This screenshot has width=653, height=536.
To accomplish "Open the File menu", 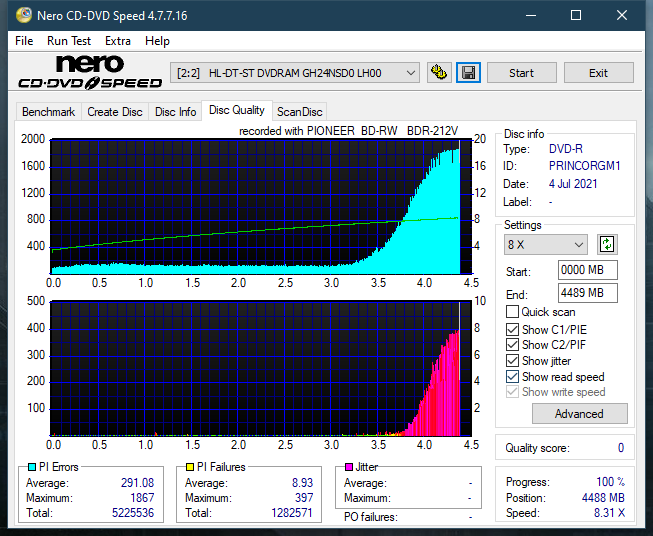I will tap(24, 41).
